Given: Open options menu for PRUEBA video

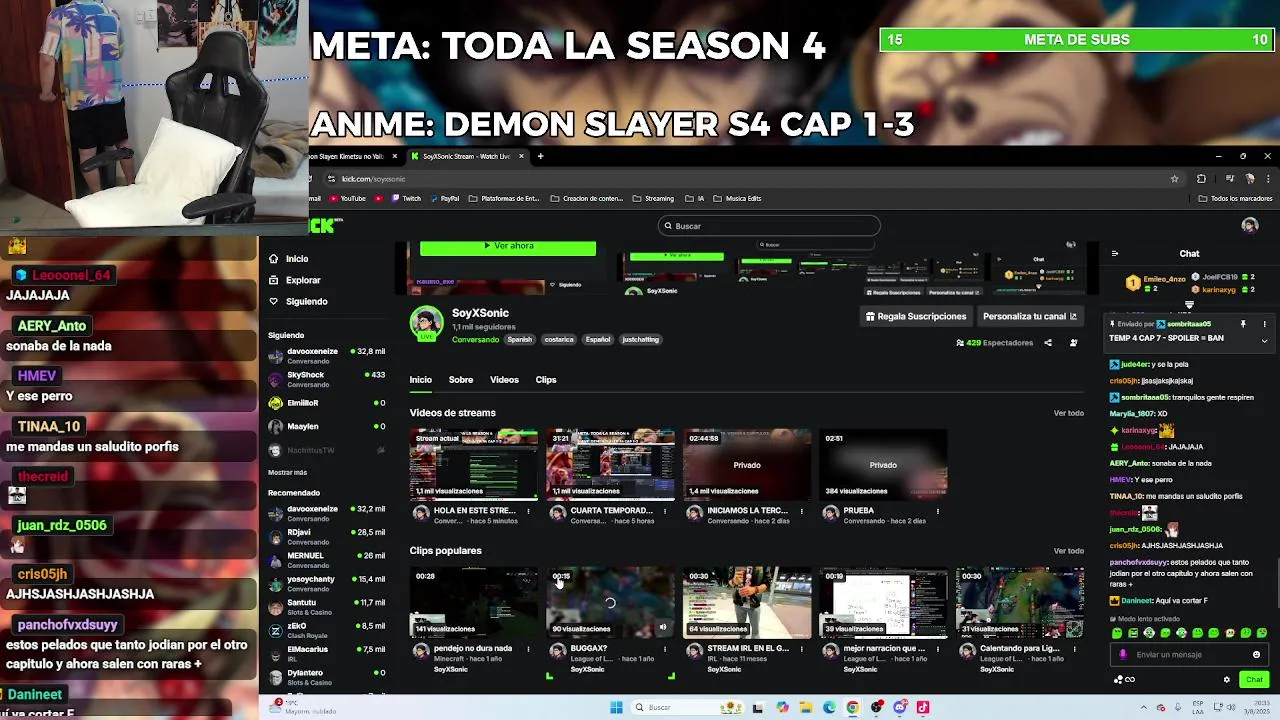Looking at the screenshot, I should [937, 511].
